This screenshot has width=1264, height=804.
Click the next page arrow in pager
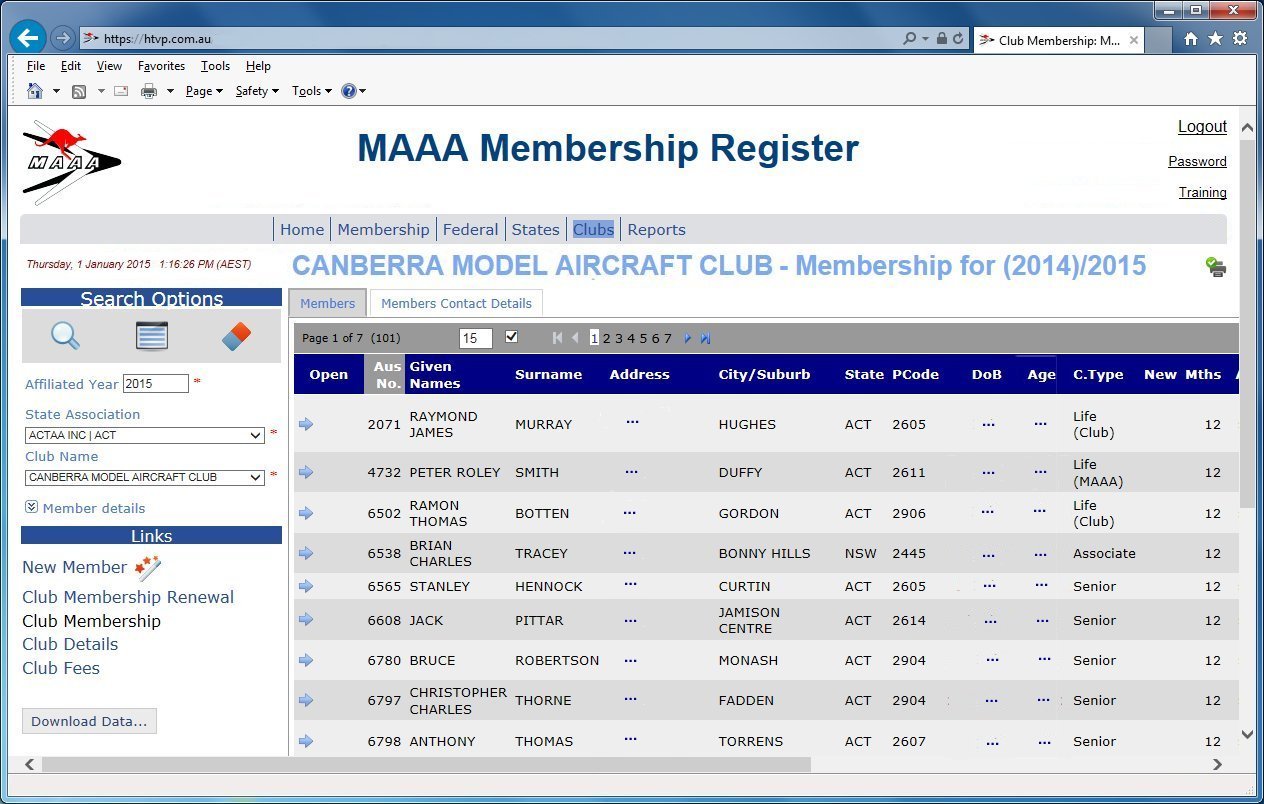click(x=688, y=338)
